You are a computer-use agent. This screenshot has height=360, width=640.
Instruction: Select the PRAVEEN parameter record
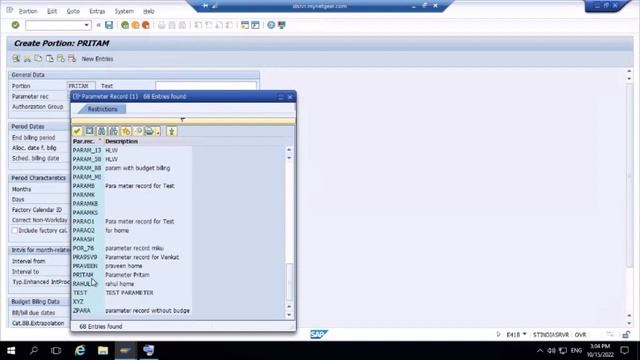pos(132,266)
